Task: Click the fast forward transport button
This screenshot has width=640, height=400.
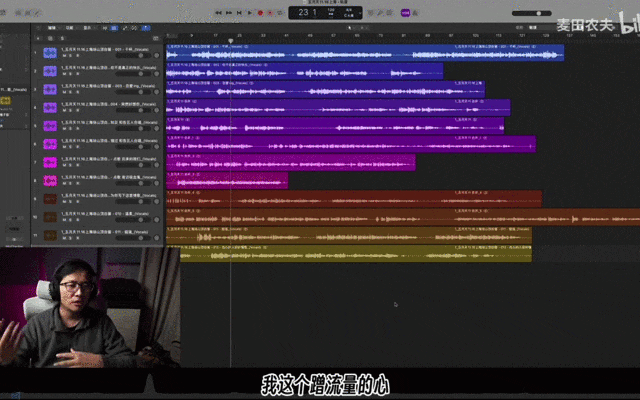Action: (229, 13)
